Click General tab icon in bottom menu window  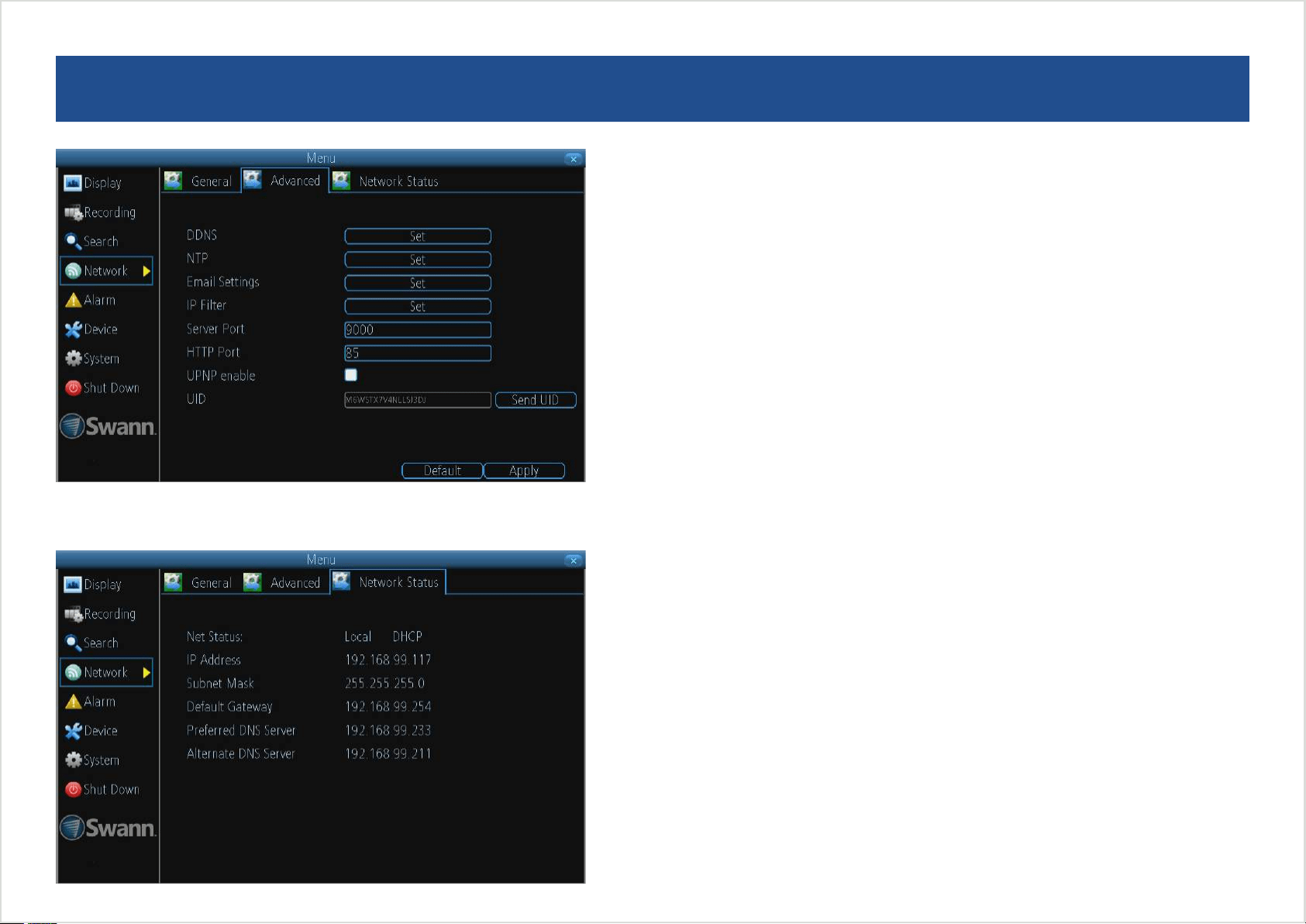(x=174, y=582)
